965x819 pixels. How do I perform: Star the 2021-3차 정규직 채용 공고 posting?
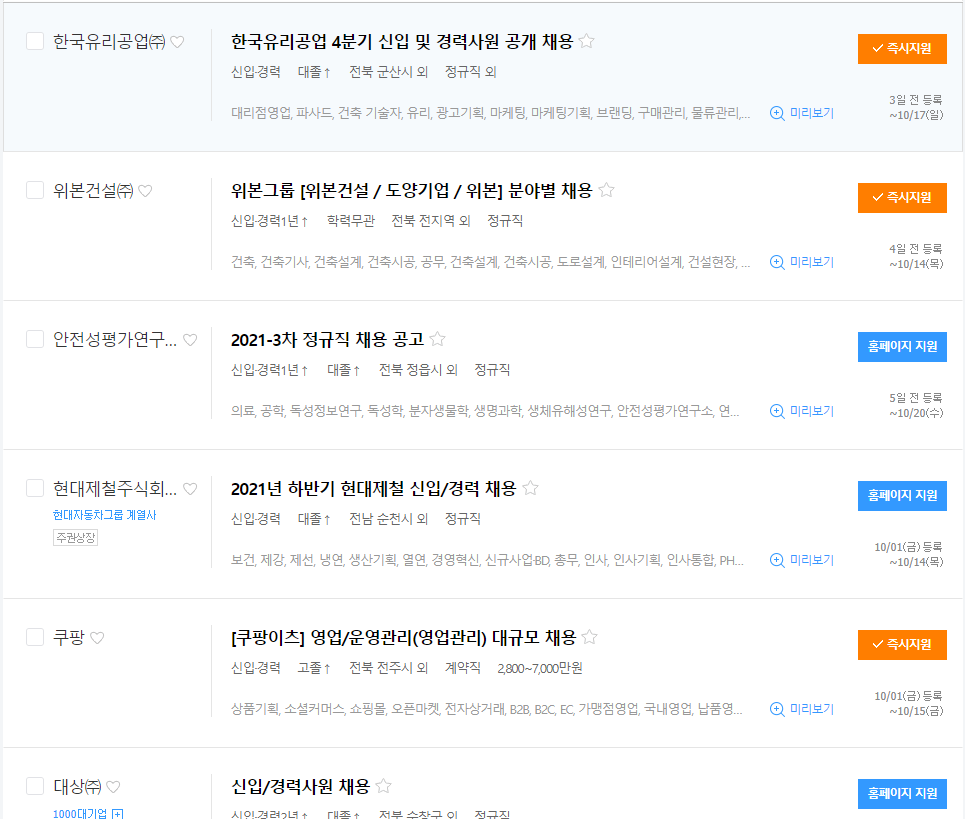(x=438, y=339)
